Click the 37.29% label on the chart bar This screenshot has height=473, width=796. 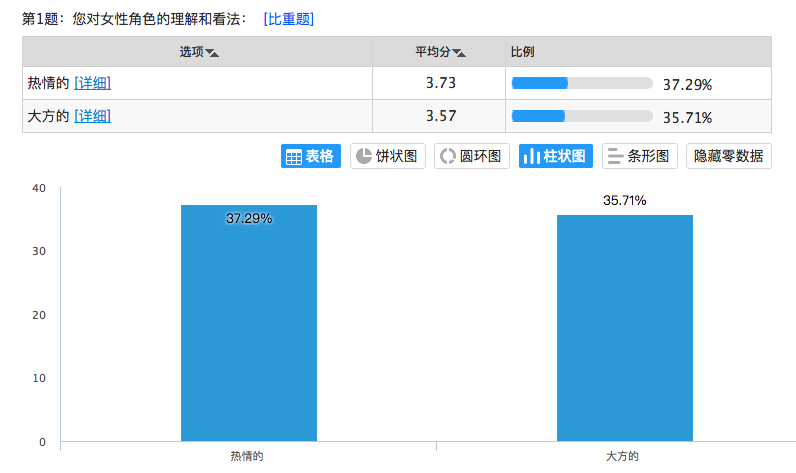pos(249,218)
